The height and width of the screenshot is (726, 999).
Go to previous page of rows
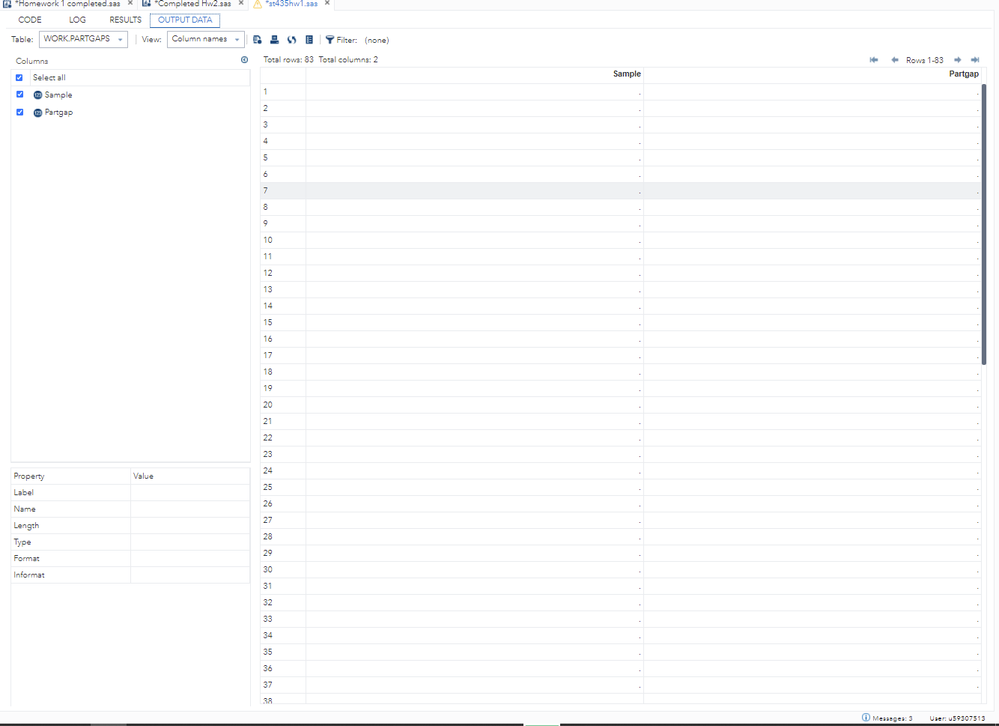coord(895,60)
